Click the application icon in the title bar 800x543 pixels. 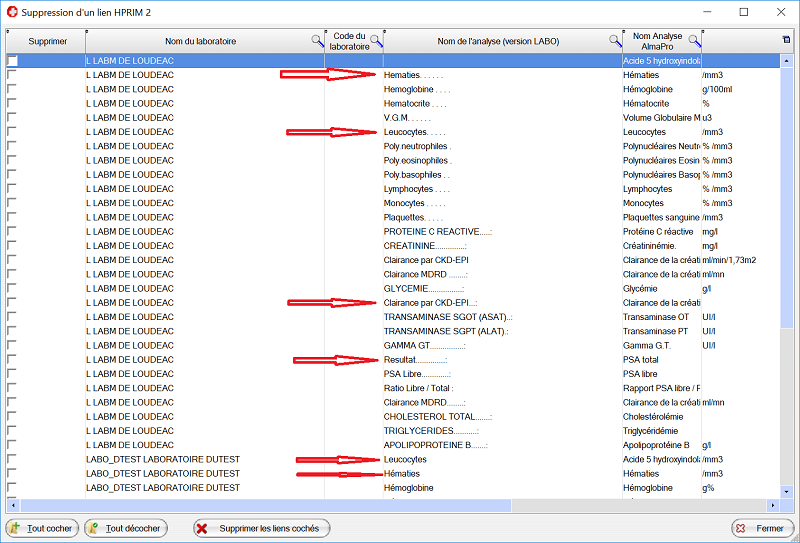[11, 12]
